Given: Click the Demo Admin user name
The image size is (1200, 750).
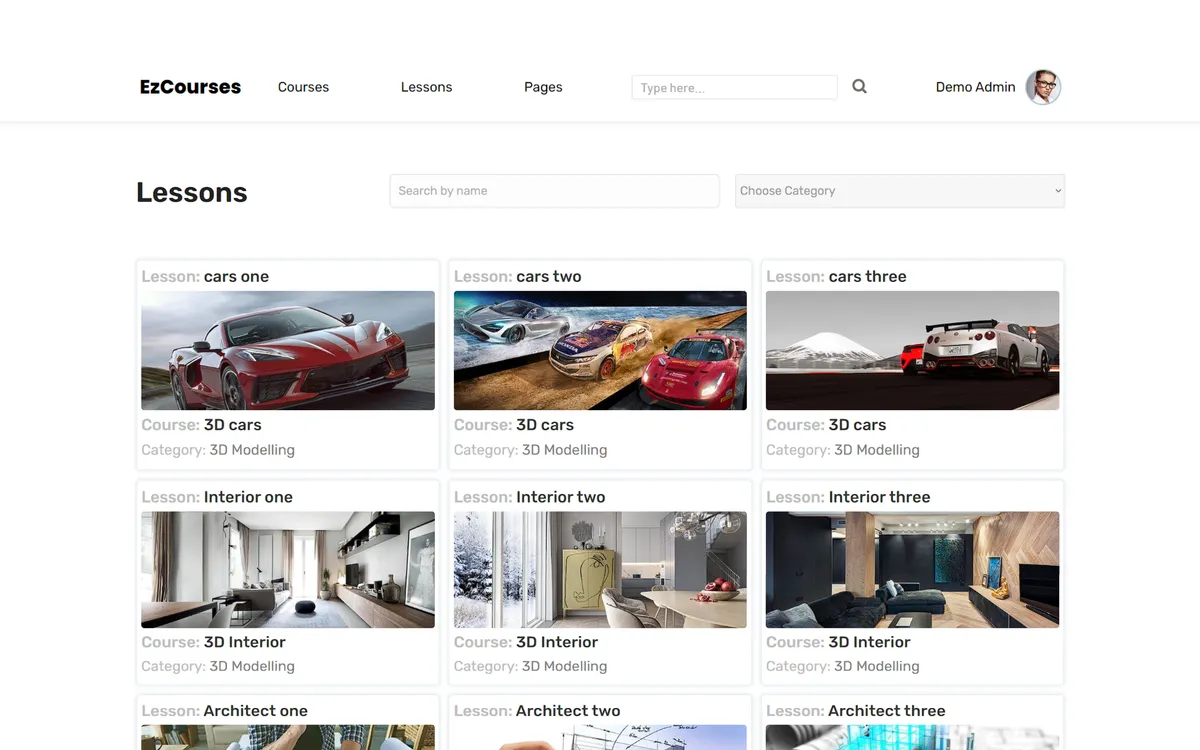Looking at the screenshot, I should pos(975,87).
